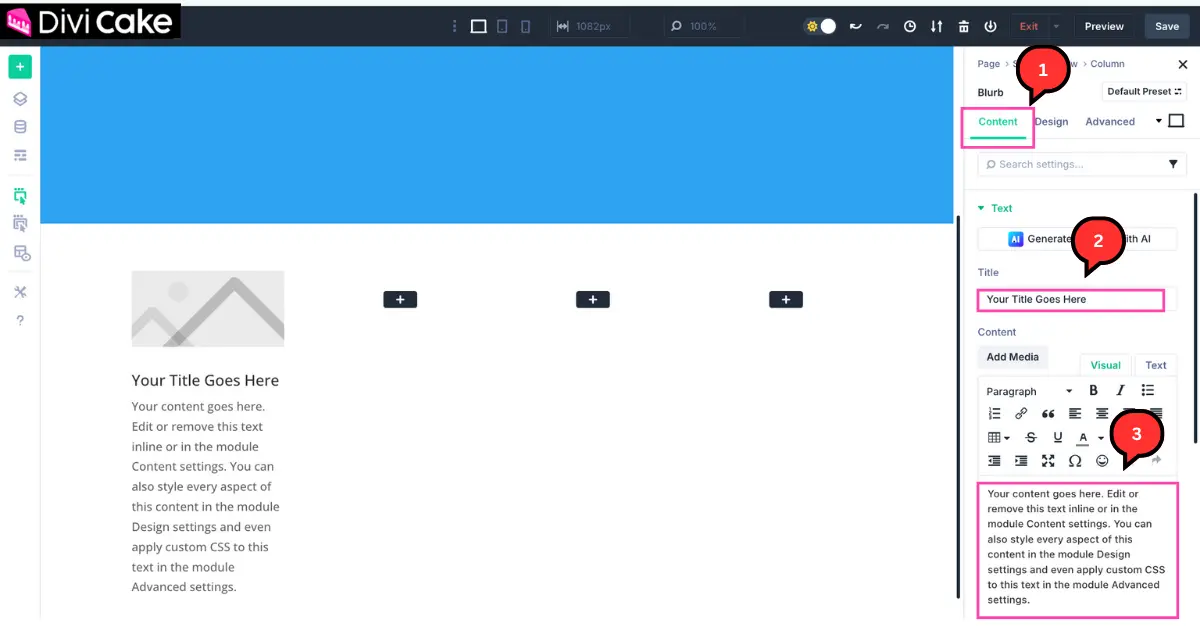
Task: Switch to desktop view mode
Action: (478, 26)
